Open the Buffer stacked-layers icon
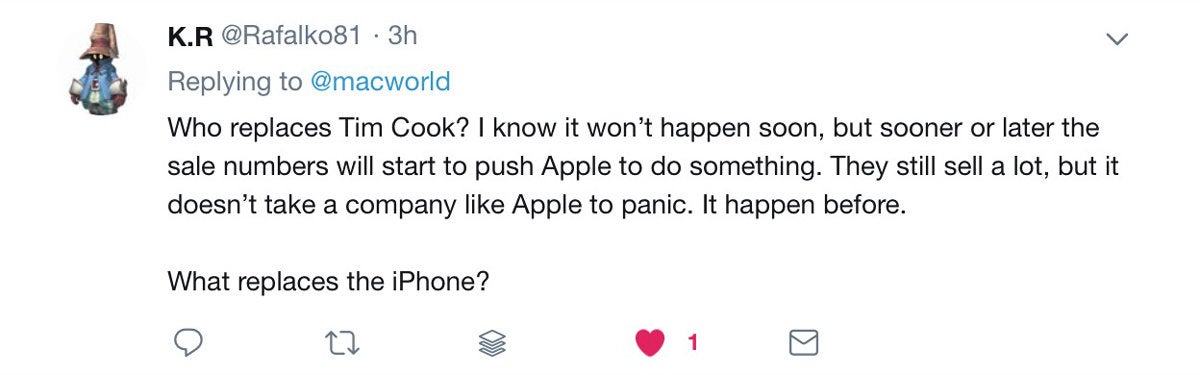 494,343
